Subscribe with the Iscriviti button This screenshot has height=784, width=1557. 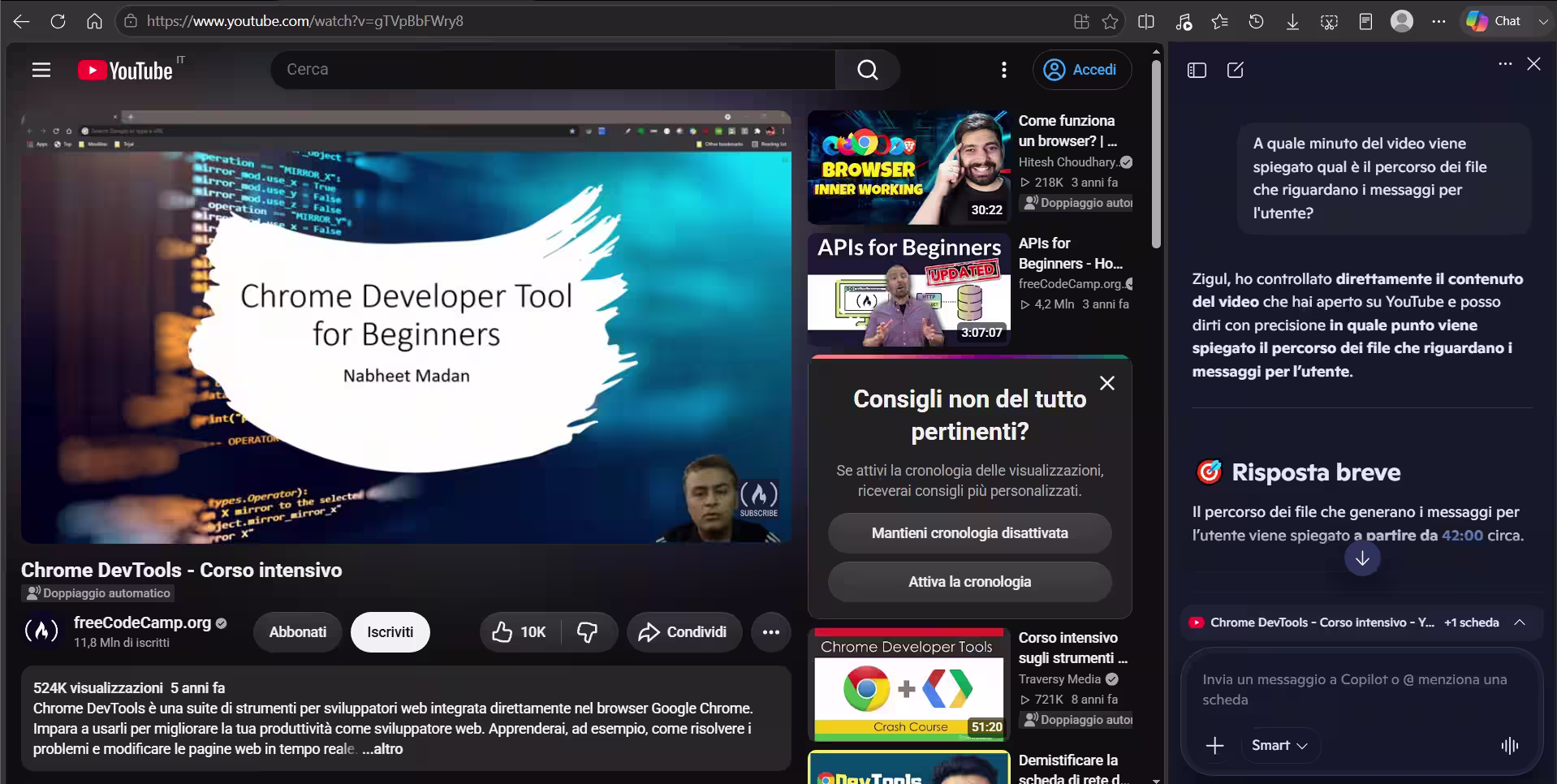(390, 632)
